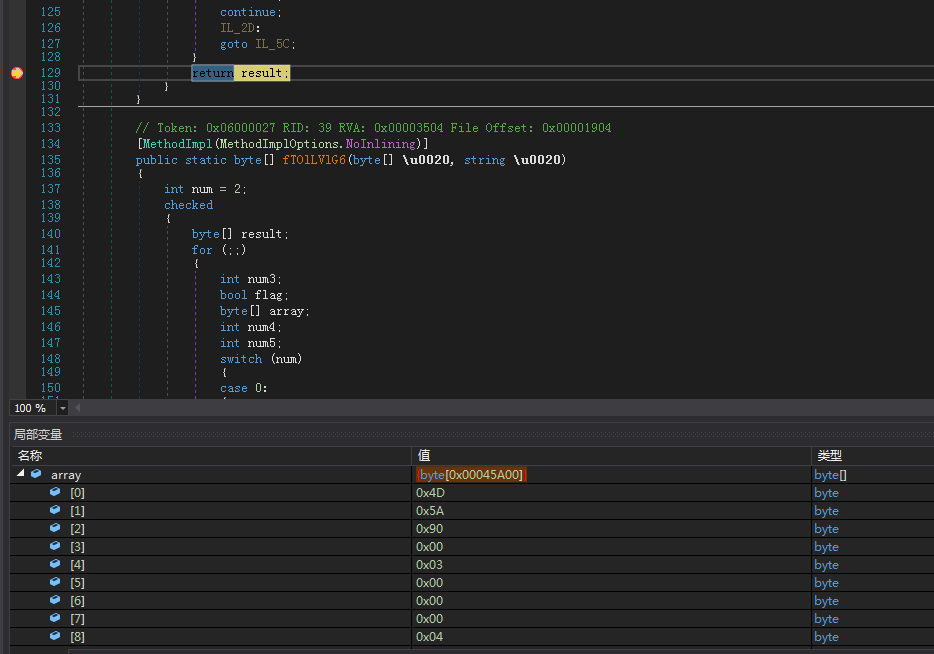The image size is (934, 654).
Task: Click the 值 column header
Action: point(424,456)
